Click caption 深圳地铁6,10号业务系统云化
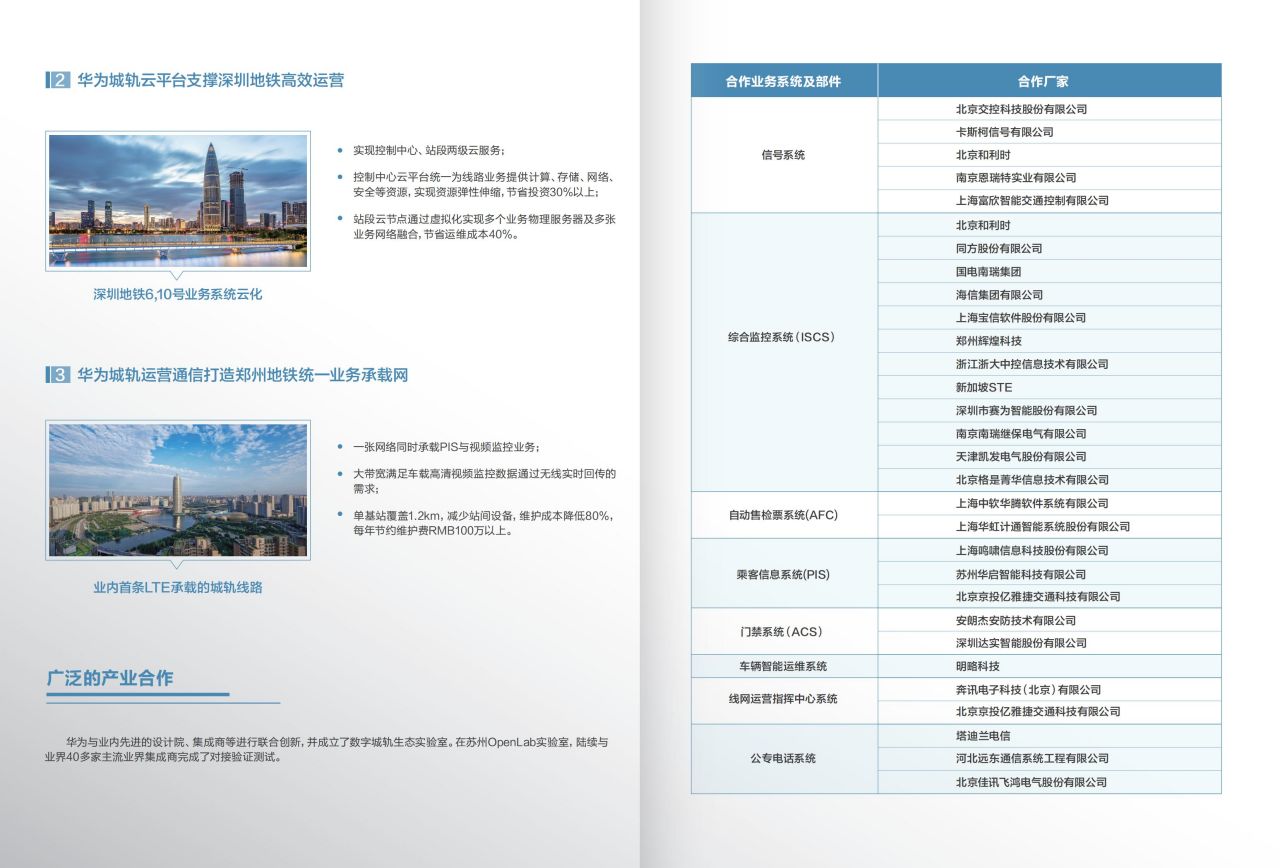This screenshot has width=1280, height=868. click(178, 295)
